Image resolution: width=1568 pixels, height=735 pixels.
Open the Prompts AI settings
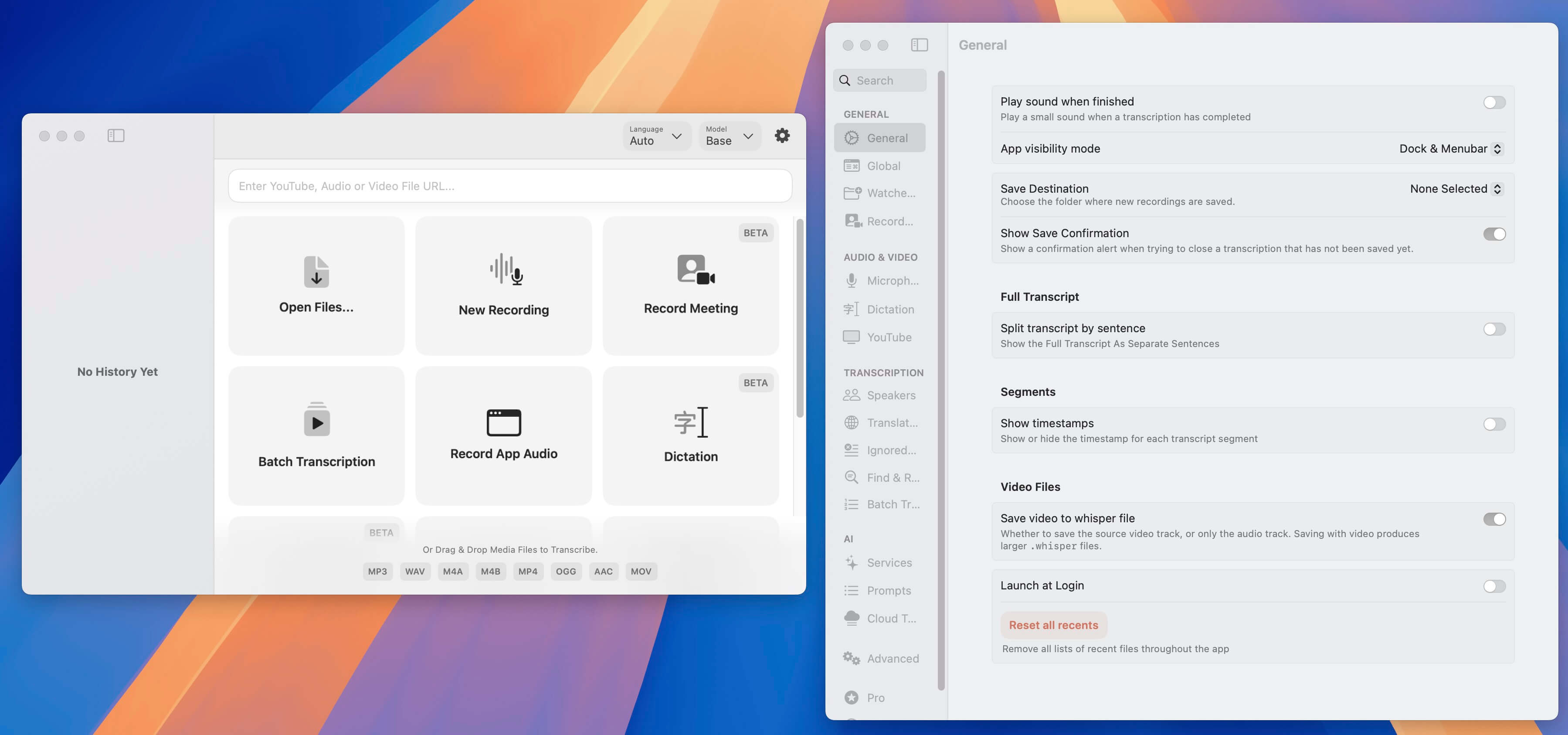coord(889,590)
